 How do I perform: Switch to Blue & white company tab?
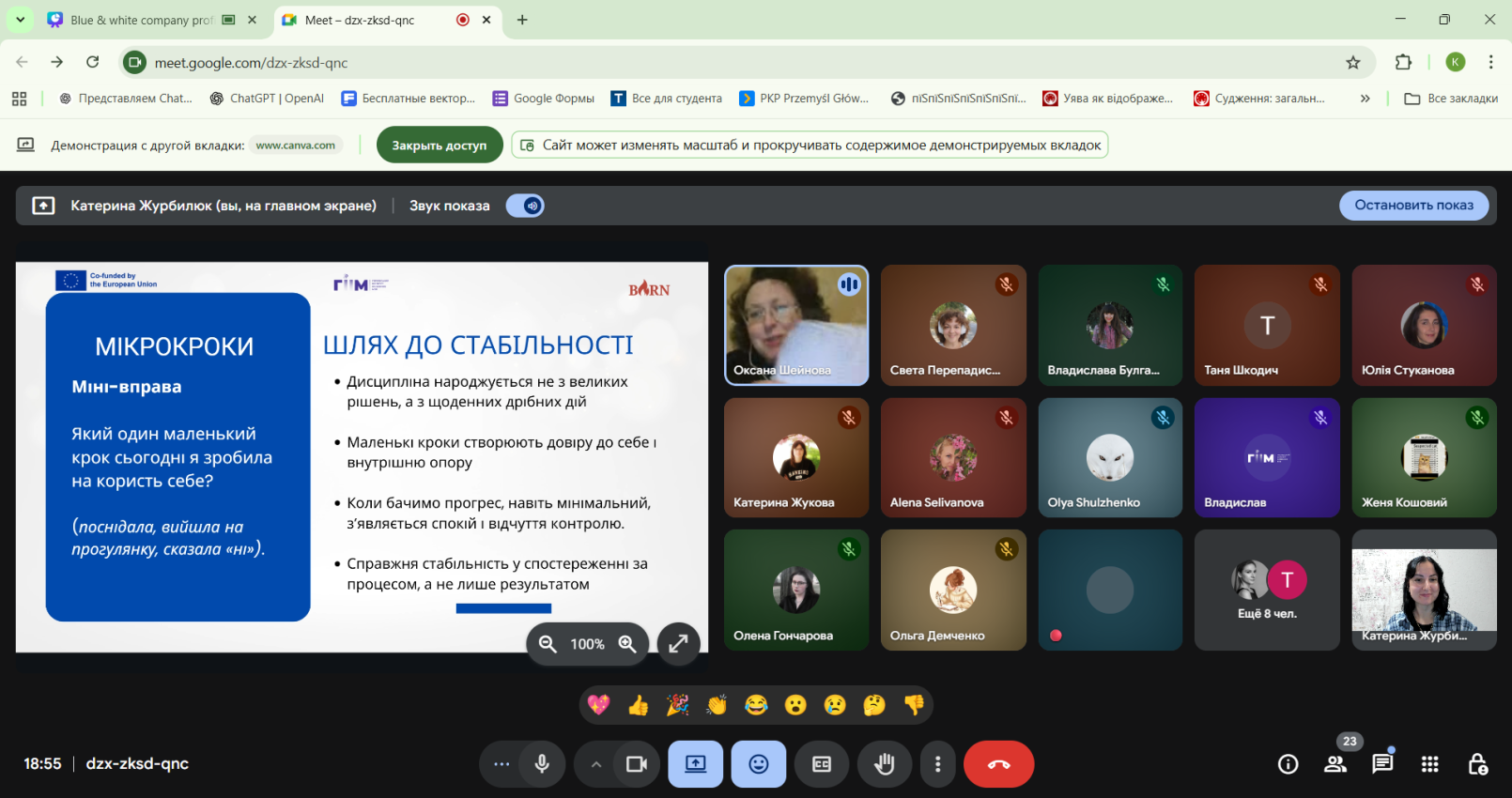pos(141,20)
